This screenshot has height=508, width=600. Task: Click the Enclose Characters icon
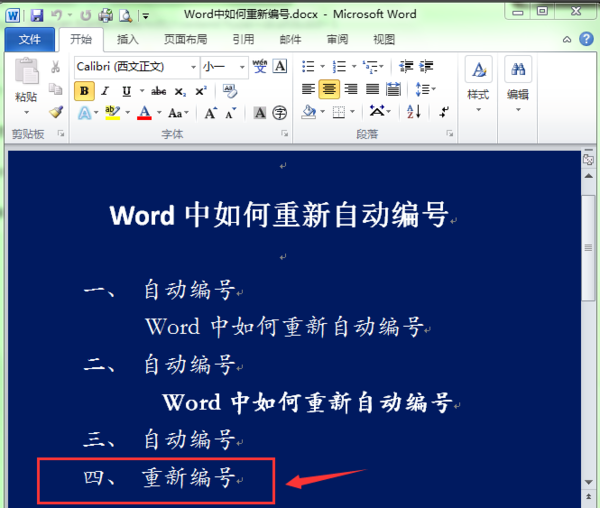[280, 113]
